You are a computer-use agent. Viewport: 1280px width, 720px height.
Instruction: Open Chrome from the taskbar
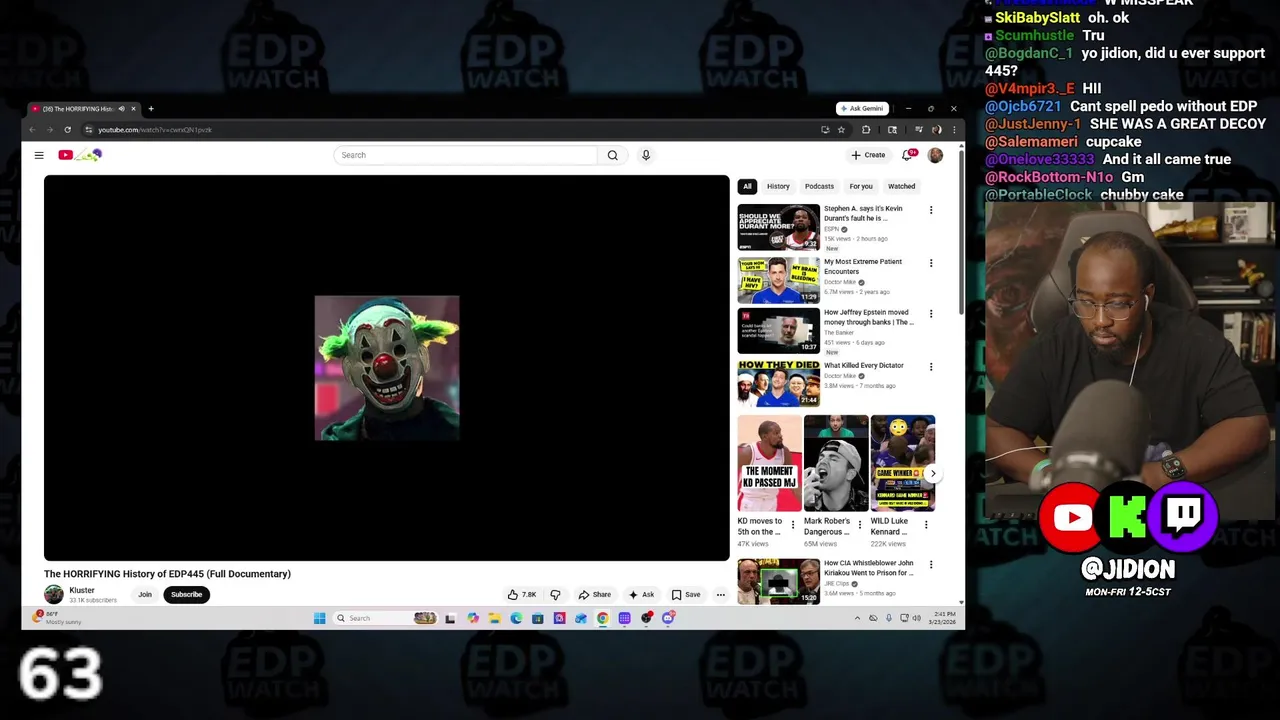pyautogui.click(x=603, y=618)
